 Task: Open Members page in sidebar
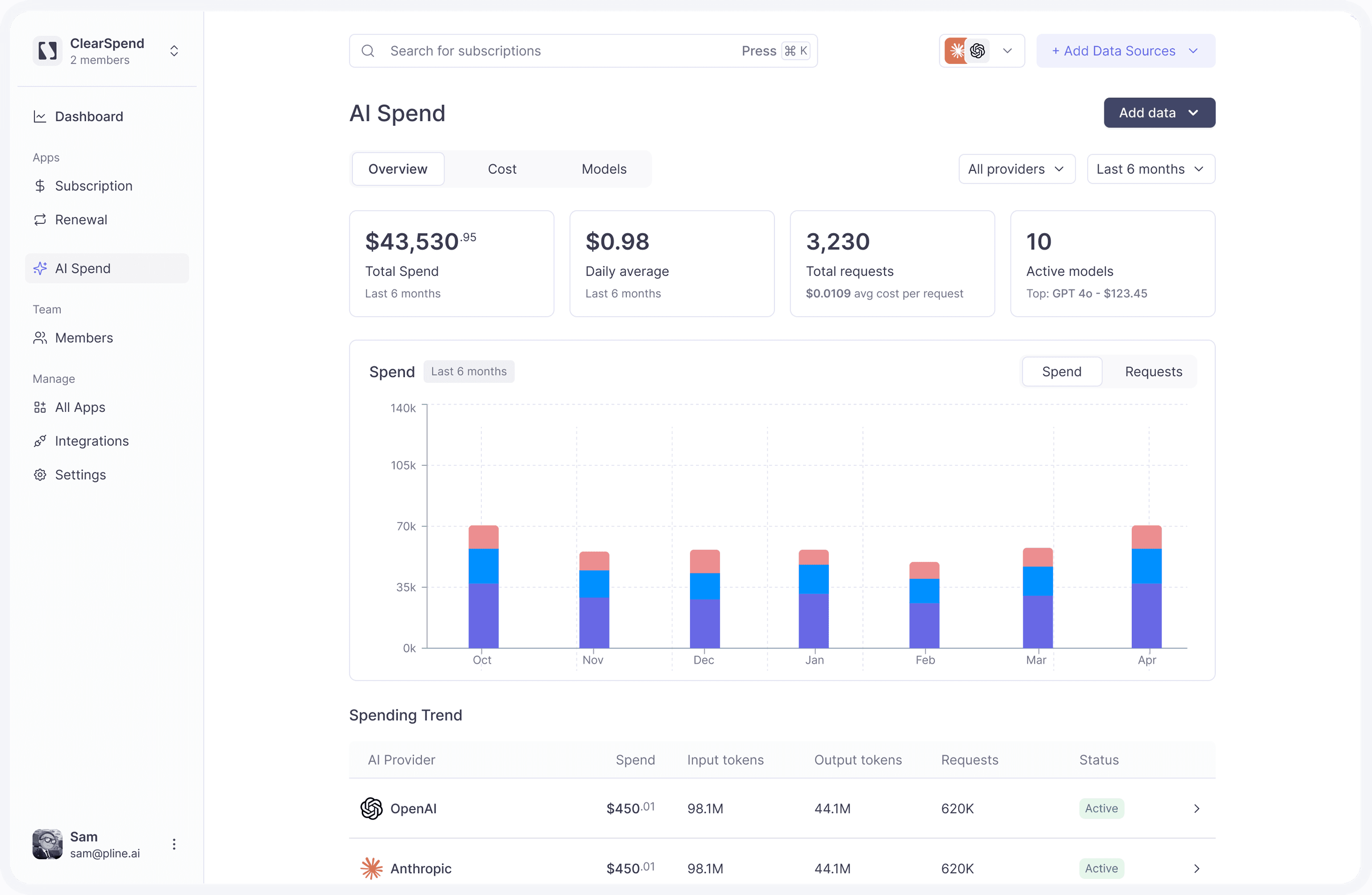pos(107,338)
